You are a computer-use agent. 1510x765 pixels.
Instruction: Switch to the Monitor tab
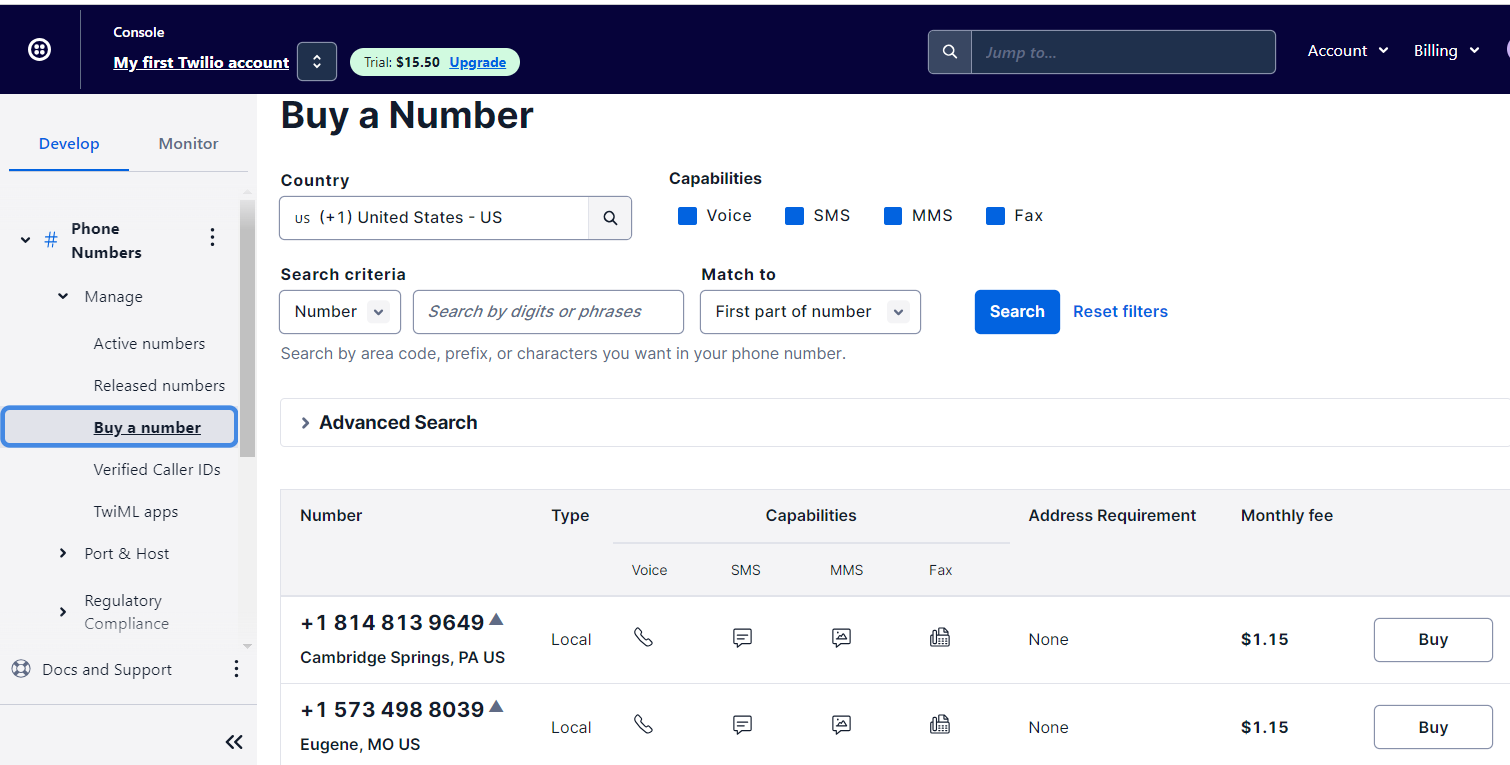(188, 144)
